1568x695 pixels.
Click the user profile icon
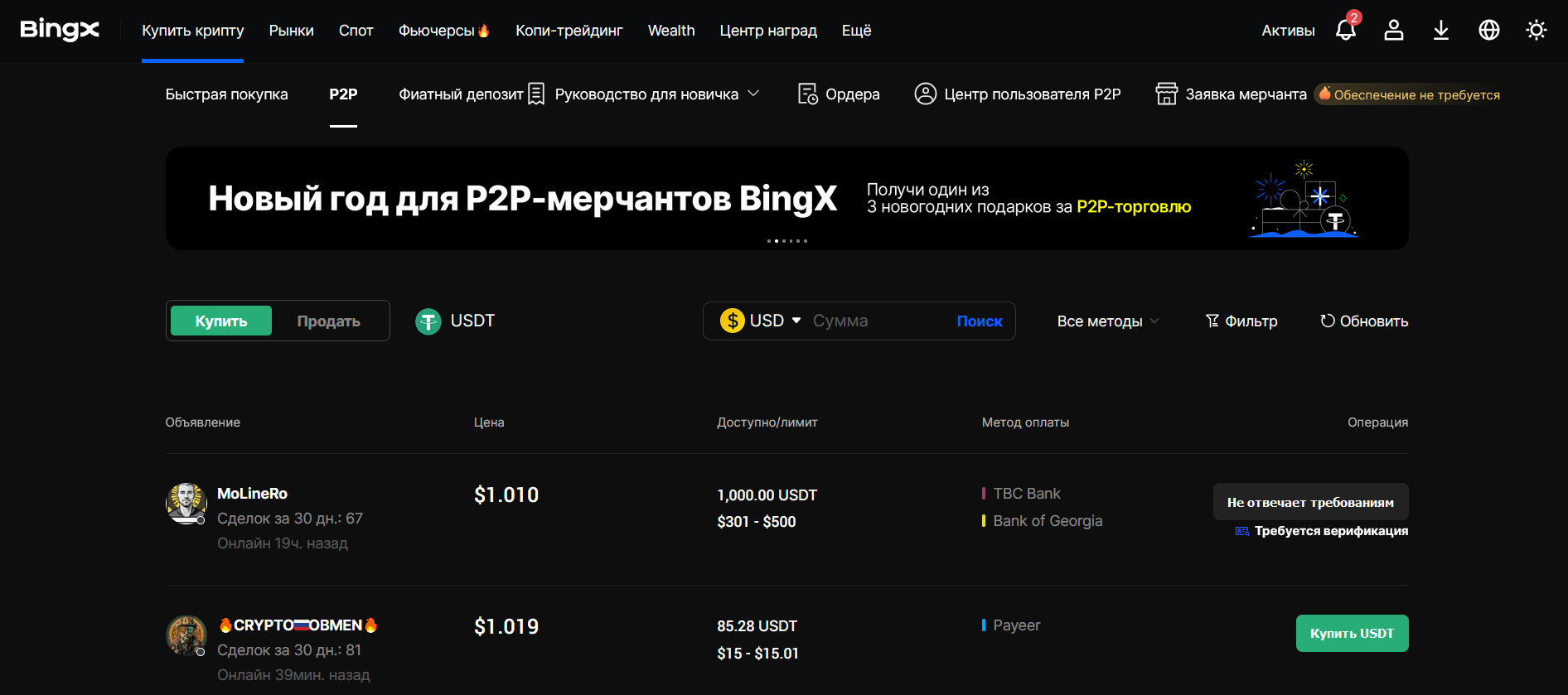pos(1394,31)
